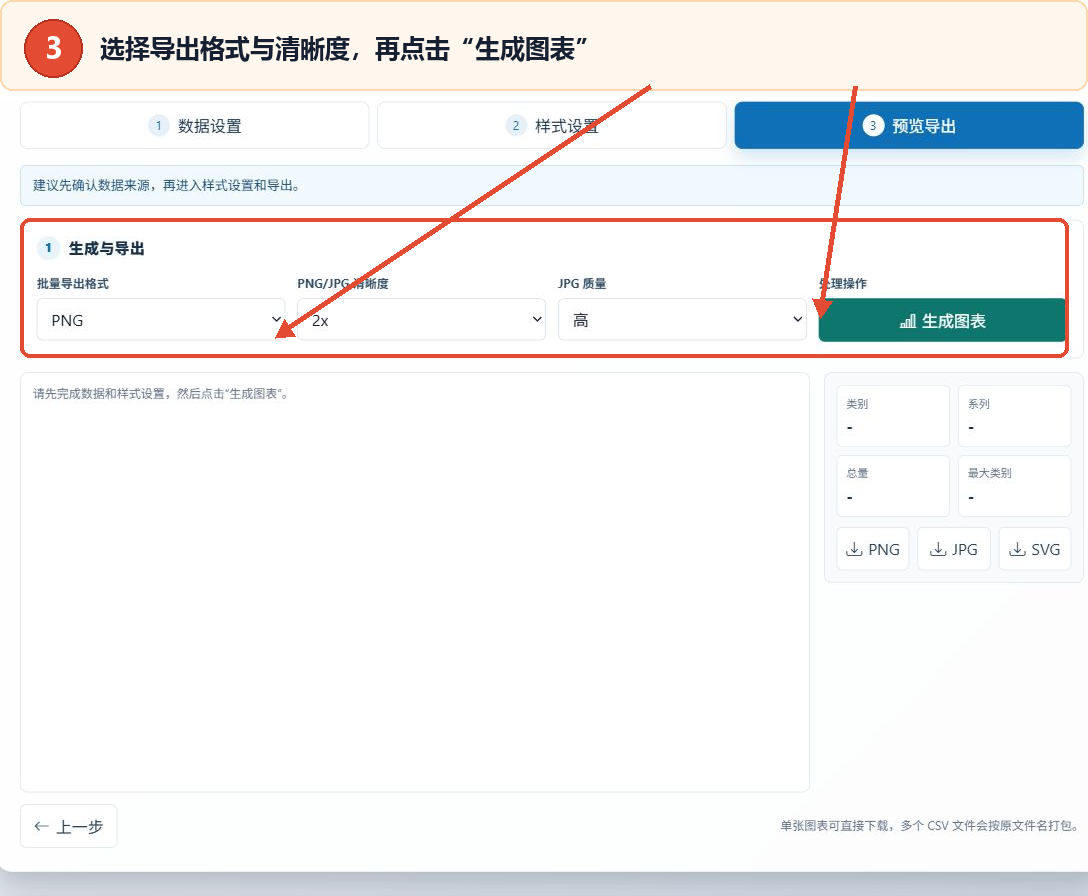The image size is (1088, 896).
Task: Click the 最大类别 stat card
Action: pyautogui.click(x=1014, y=485)
